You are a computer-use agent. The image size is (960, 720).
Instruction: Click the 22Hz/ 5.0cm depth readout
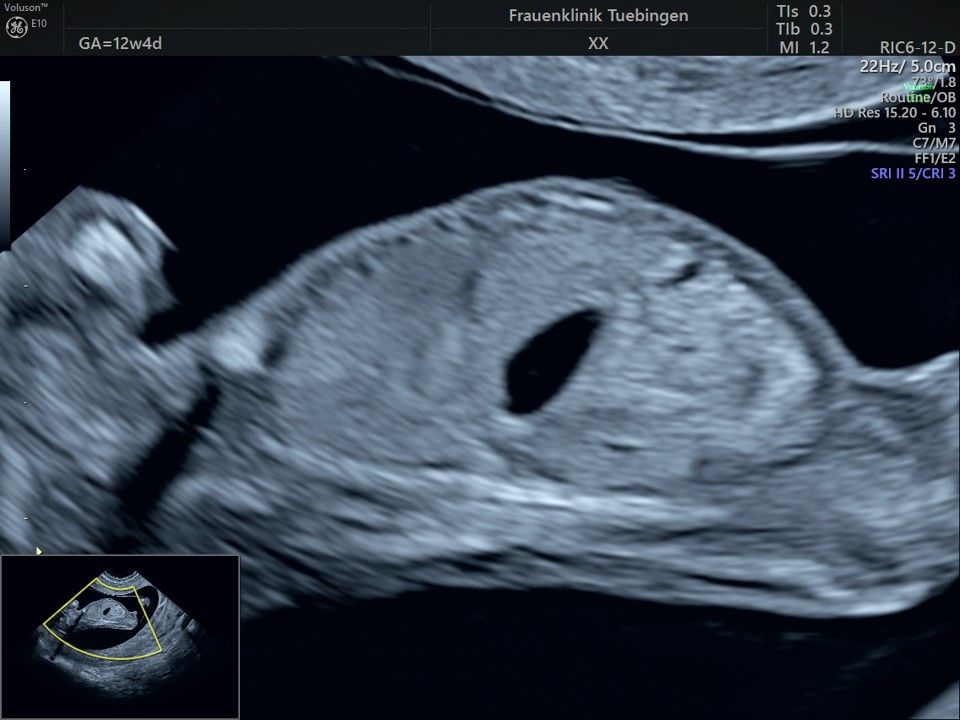click(x=907, y=66)
